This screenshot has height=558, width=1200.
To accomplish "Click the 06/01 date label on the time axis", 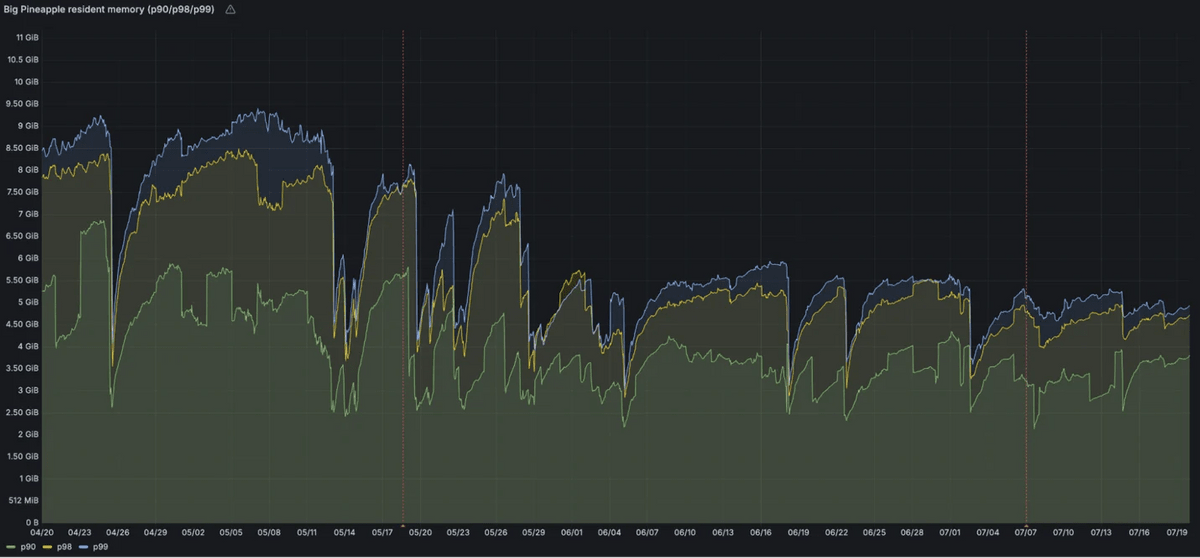I will pyautogui.click(x=572, y=533).
